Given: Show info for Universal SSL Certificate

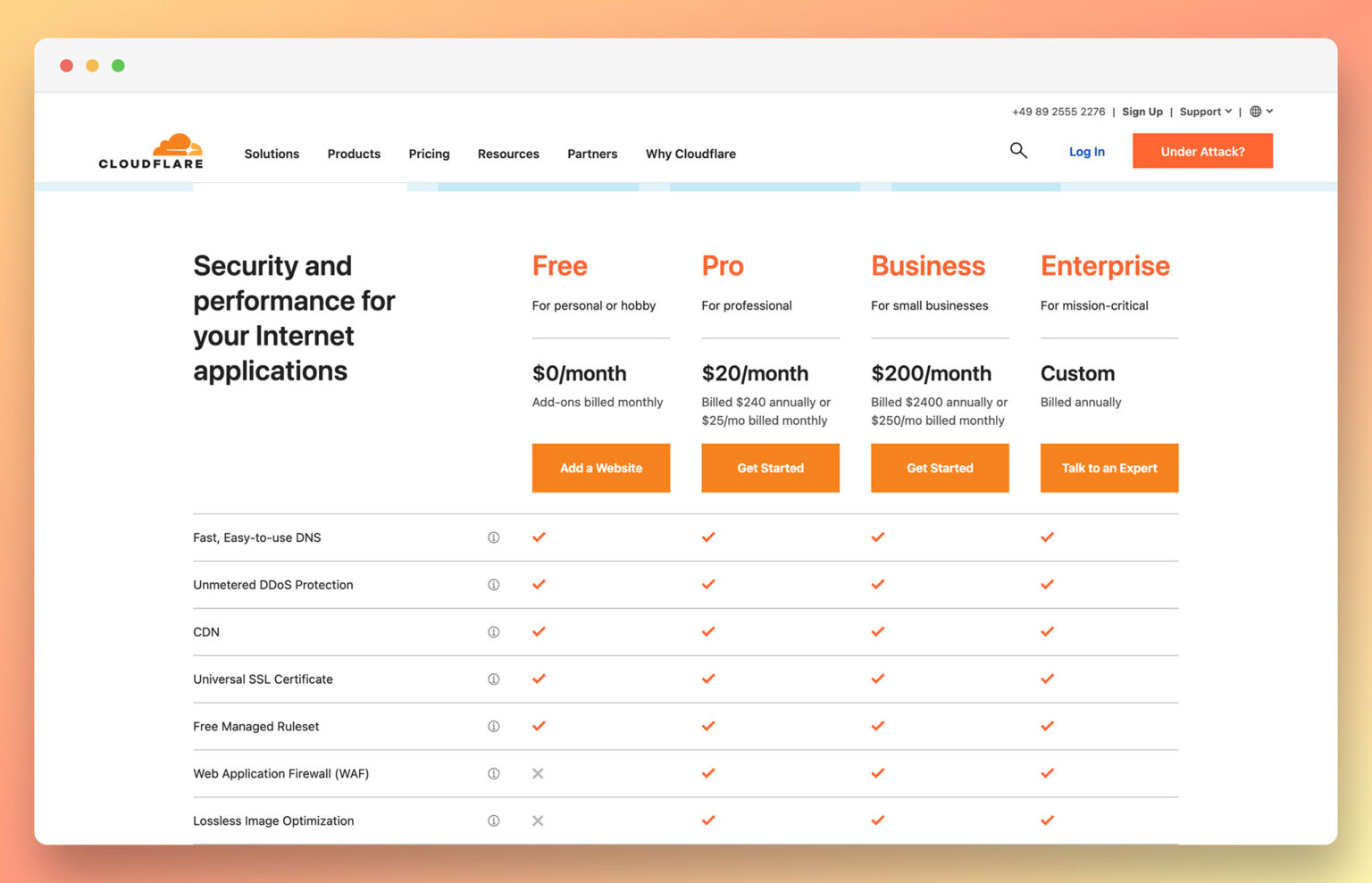Looking at the screenshot, I should 493,679.
